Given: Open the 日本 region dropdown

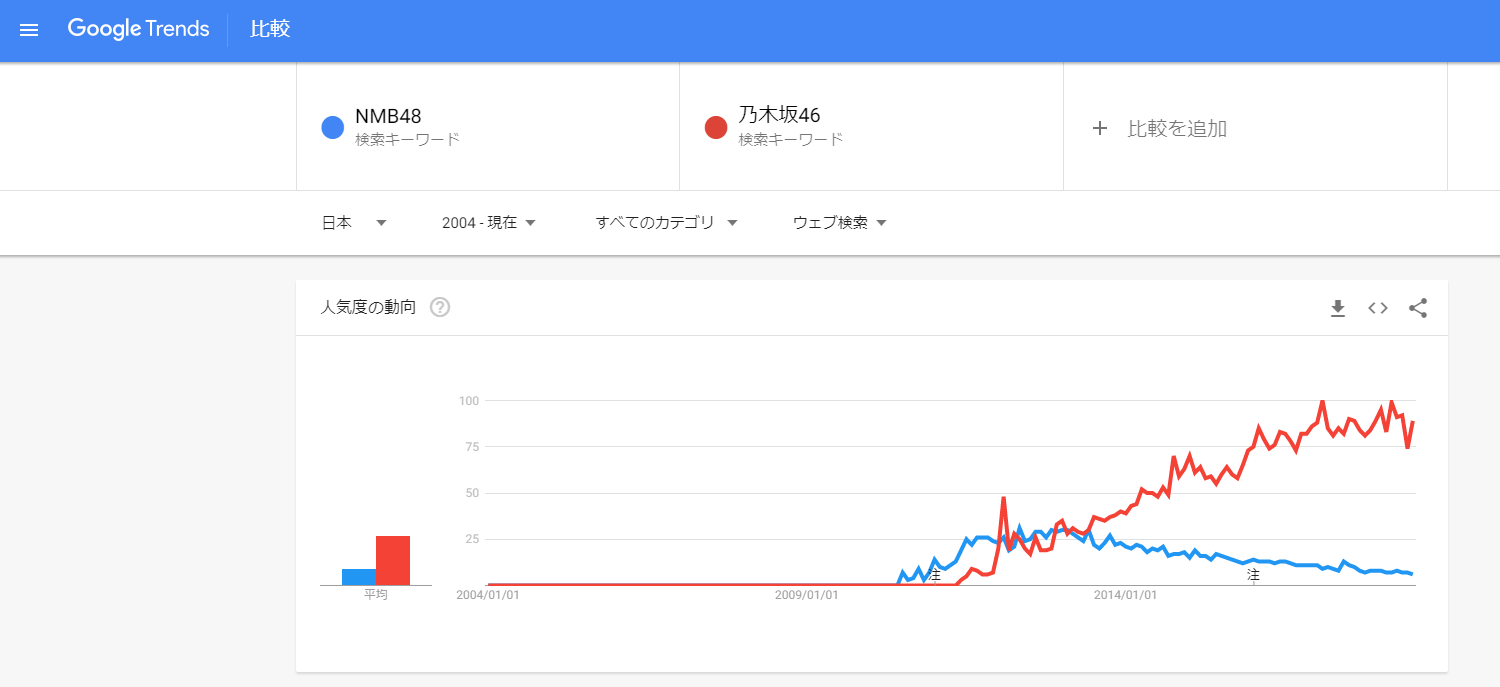Looking at the screenshot, I should click(x=354, y=223).
